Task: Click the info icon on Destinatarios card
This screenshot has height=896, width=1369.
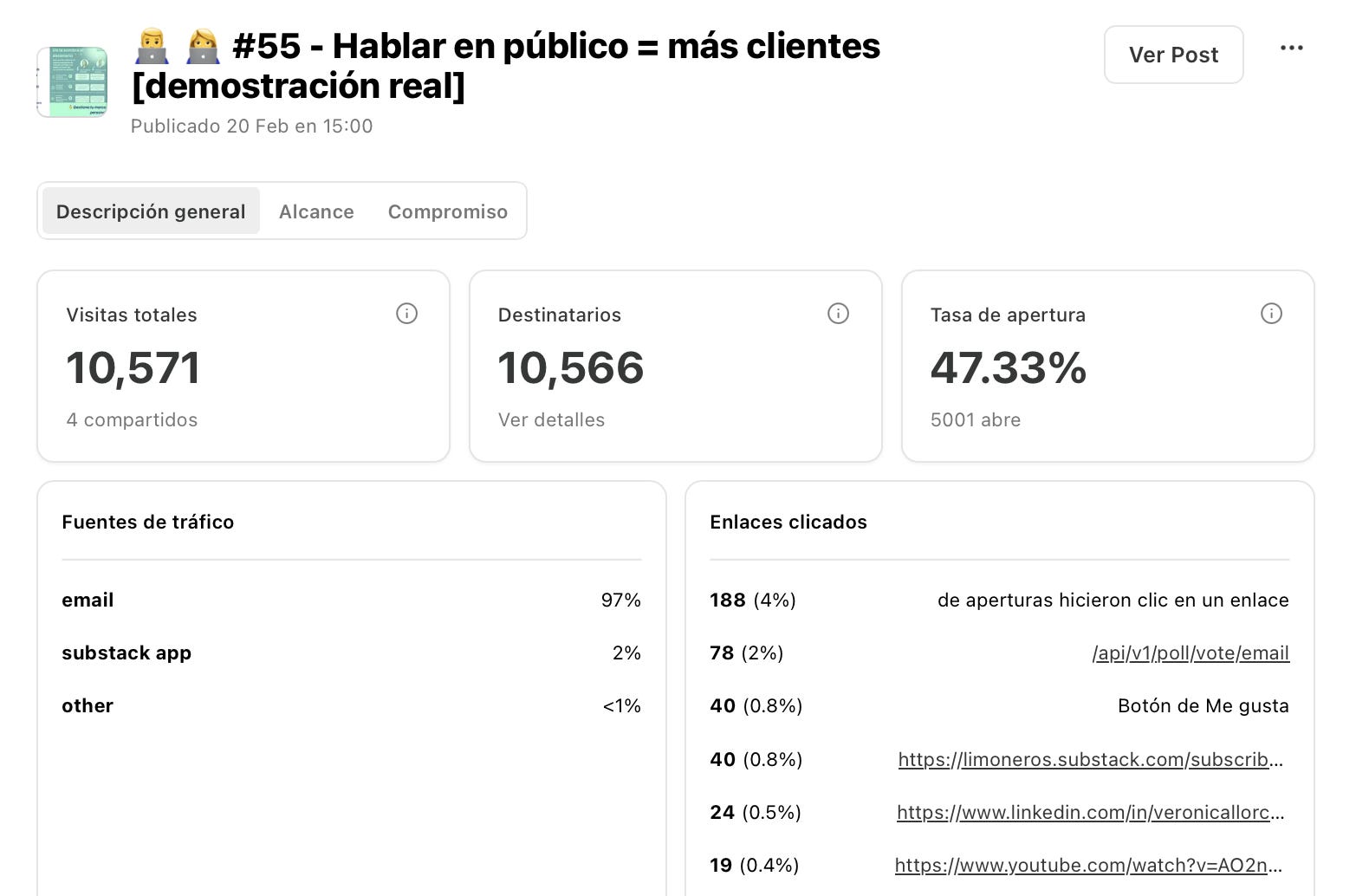Action: tap(838, 314)
